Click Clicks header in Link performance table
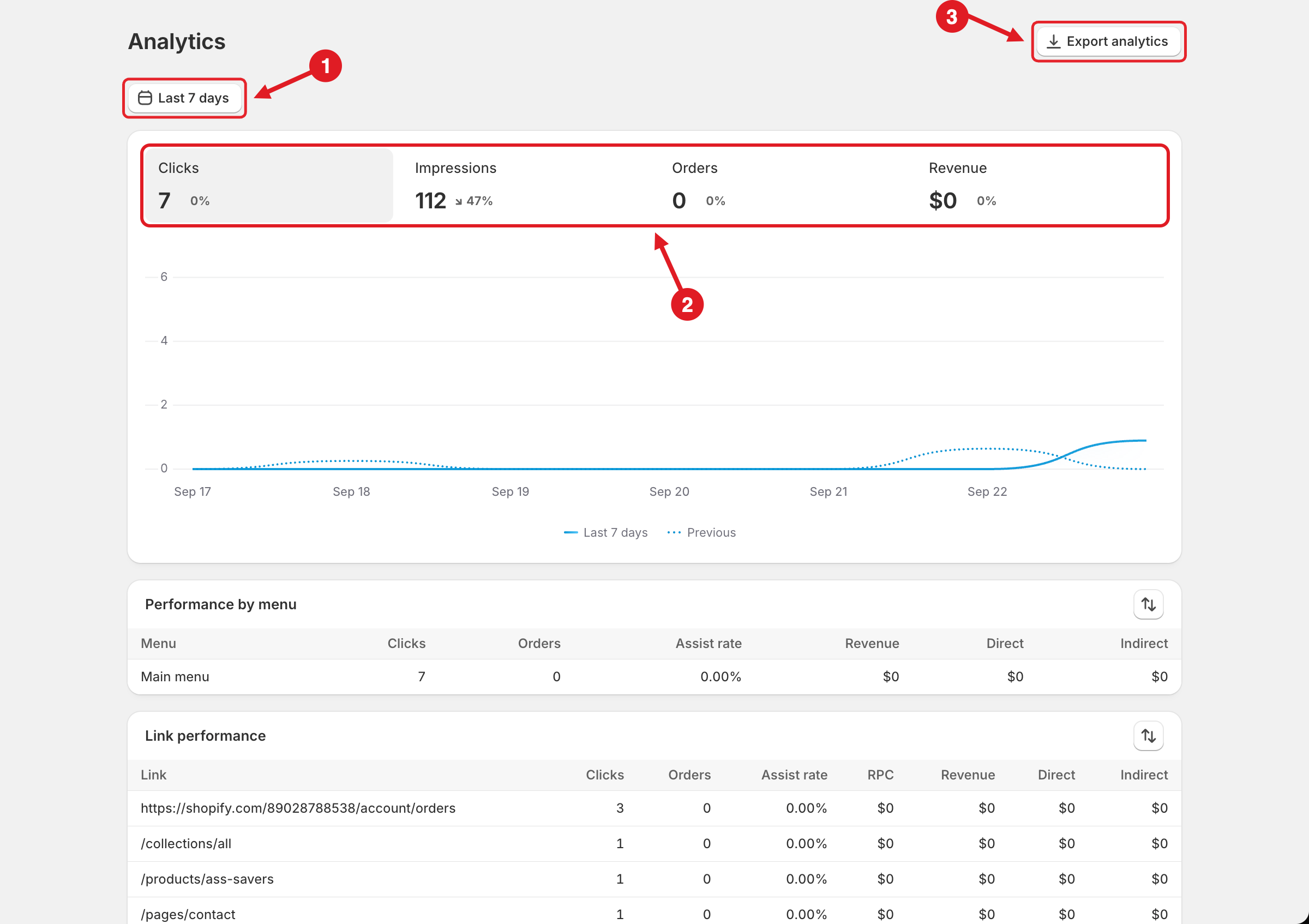Screen dimensions: 1309x924 tap(605, 775)
